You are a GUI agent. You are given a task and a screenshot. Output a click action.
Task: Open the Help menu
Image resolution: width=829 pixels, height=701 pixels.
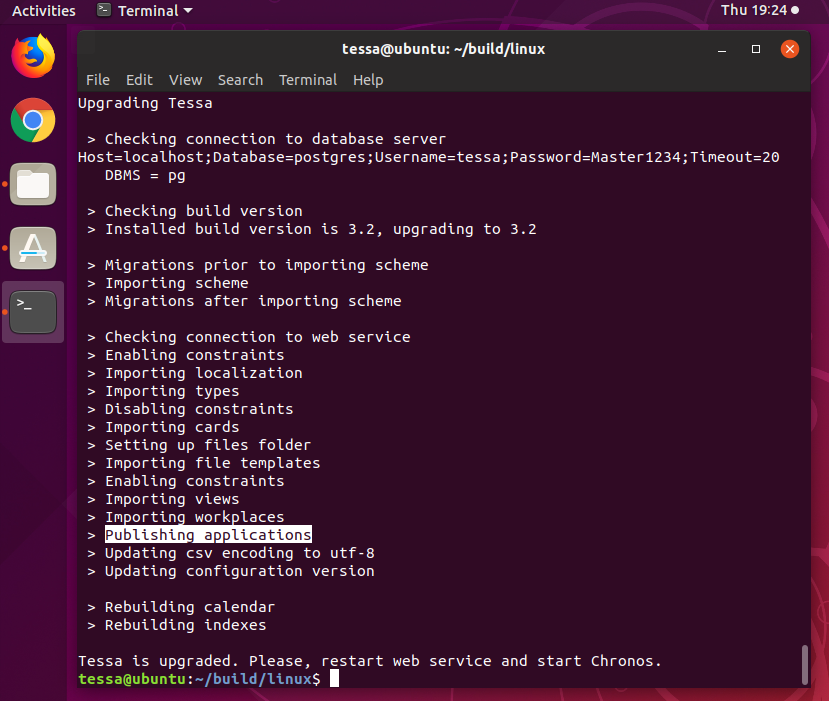[368, 80]
